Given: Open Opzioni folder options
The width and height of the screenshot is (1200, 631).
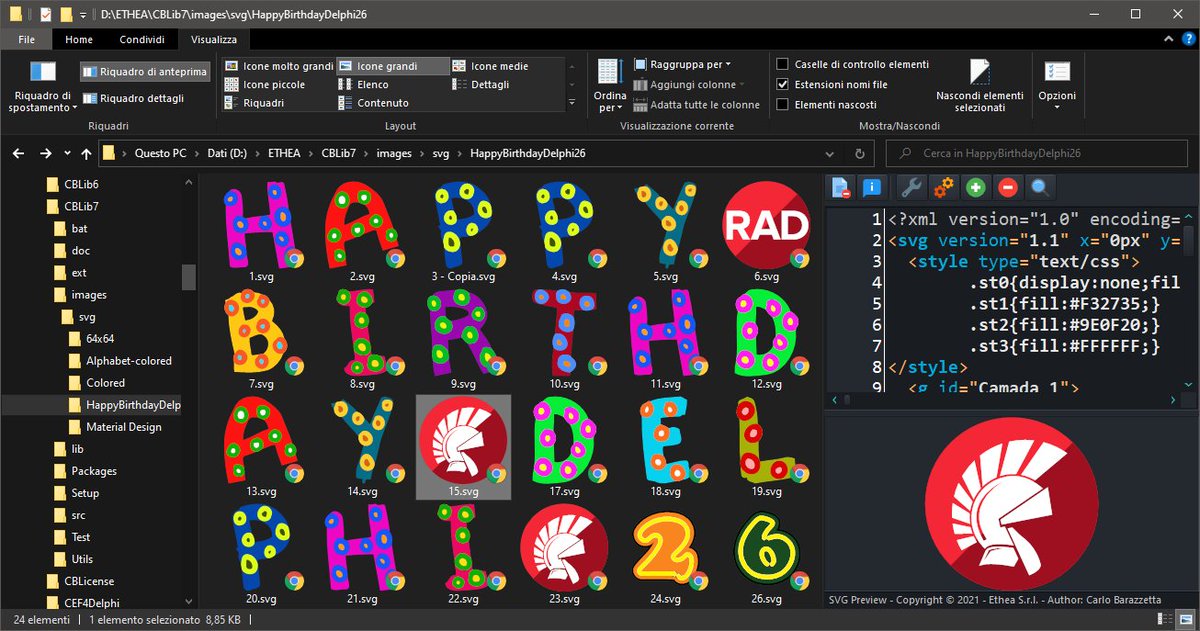Looking at the screenshot, I should tap(1057, 86).
